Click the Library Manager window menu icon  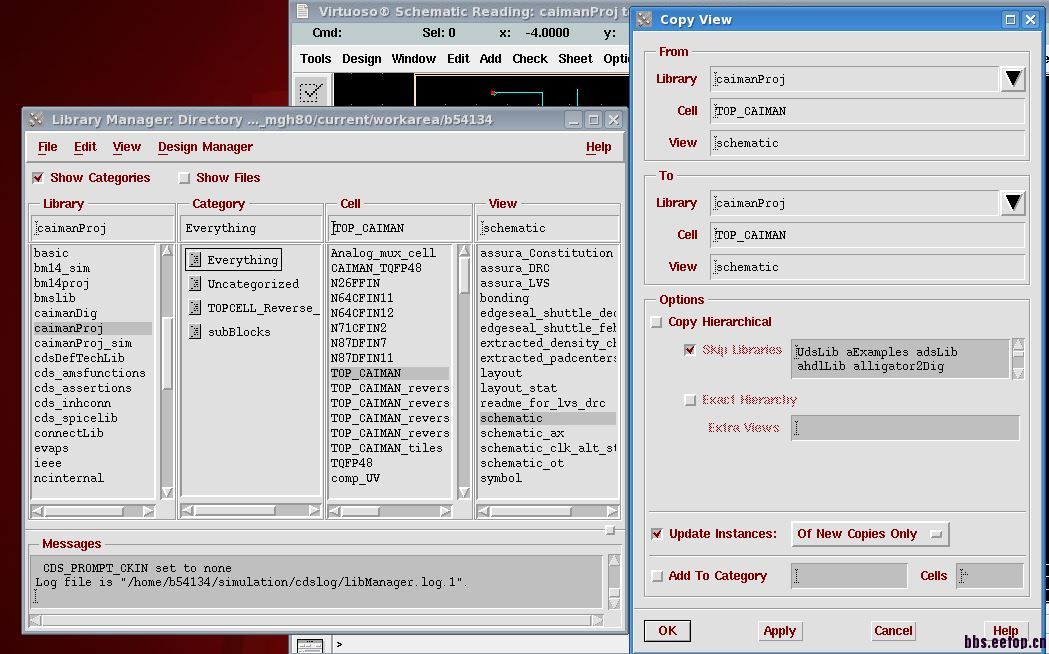coord(36,119)
